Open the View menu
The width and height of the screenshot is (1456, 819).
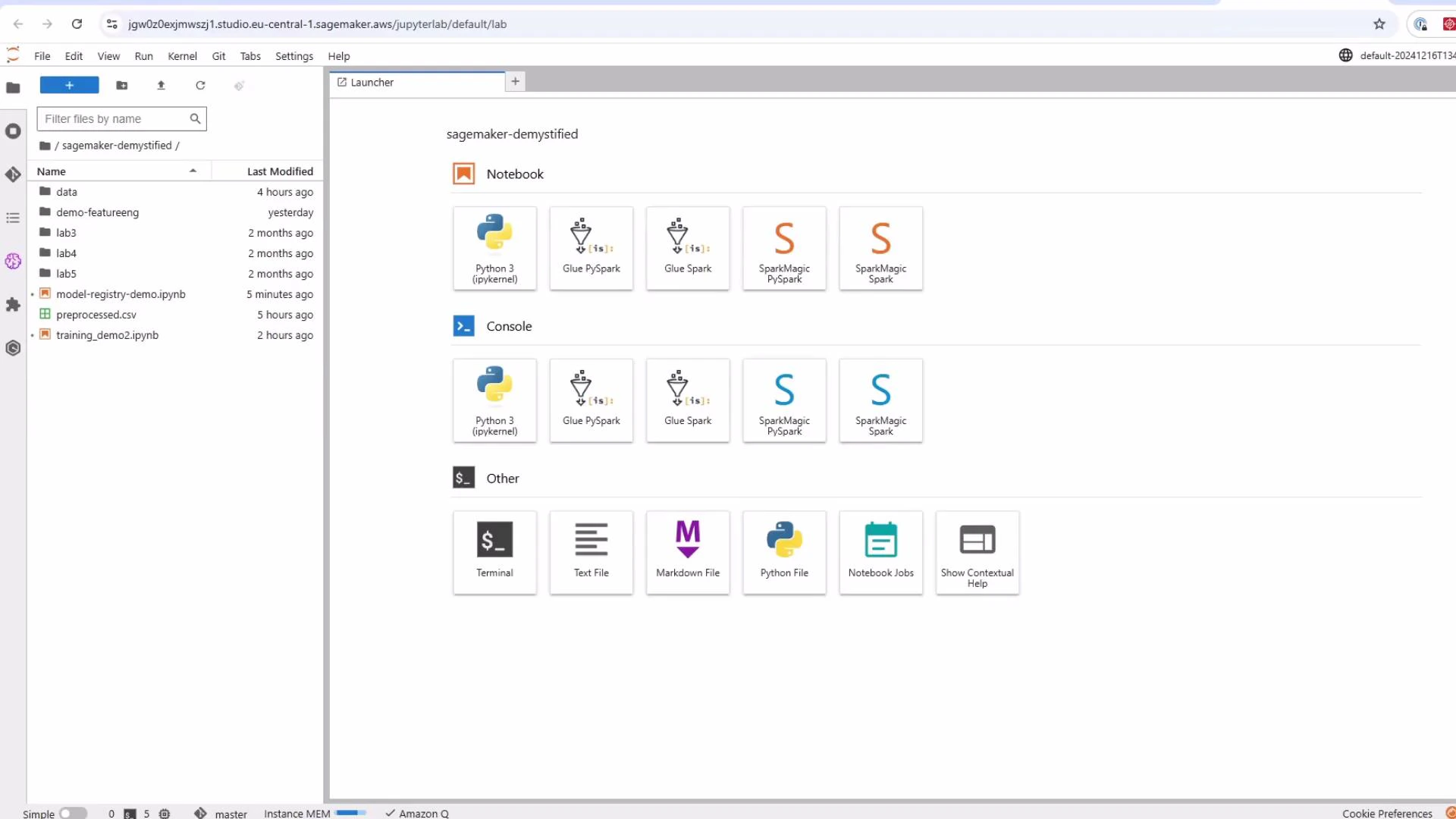tap(108, 56)
